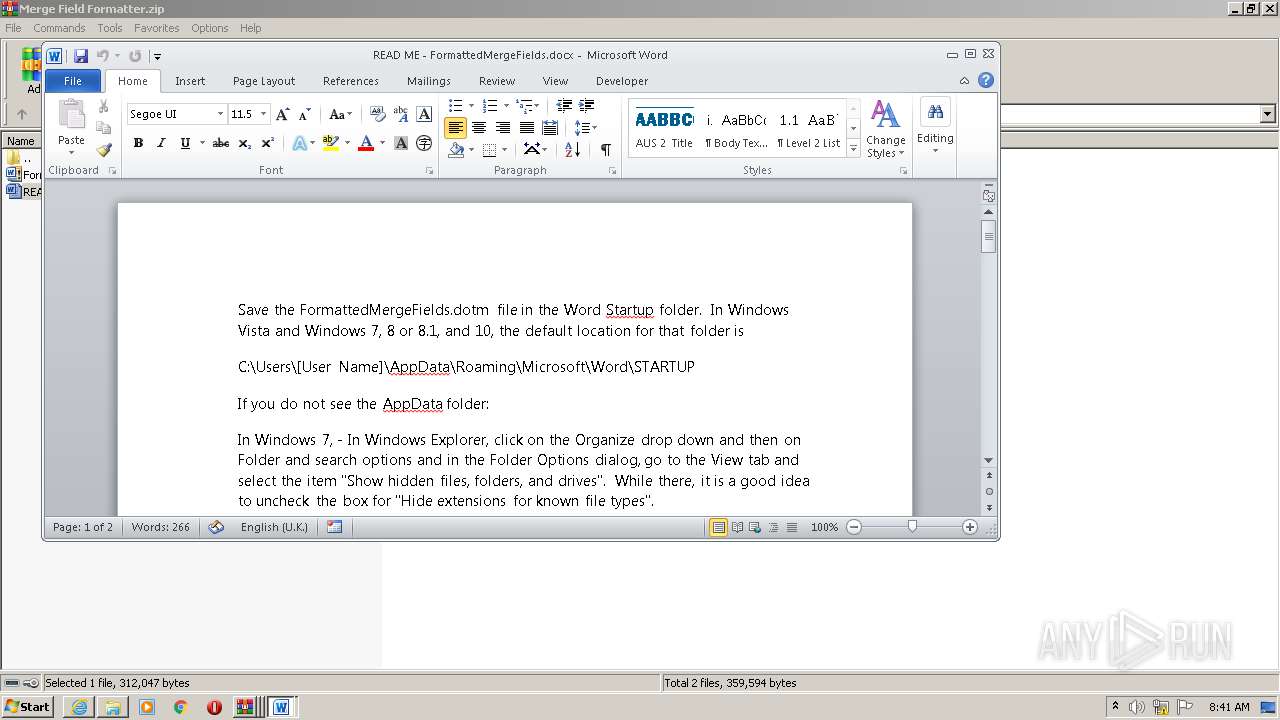
Task: Justify the paragraph text
Action: [x=526, y=127]
